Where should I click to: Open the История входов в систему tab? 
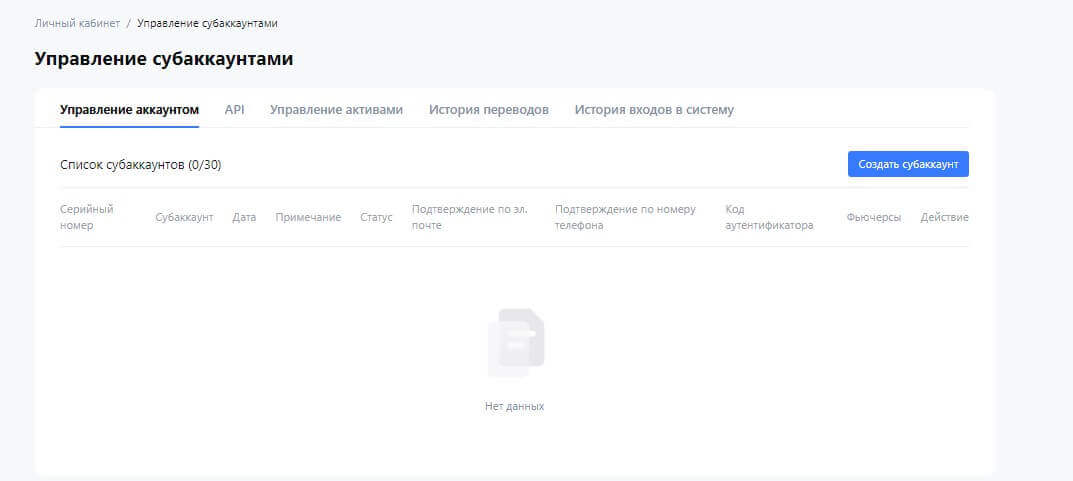coord(654,110)
